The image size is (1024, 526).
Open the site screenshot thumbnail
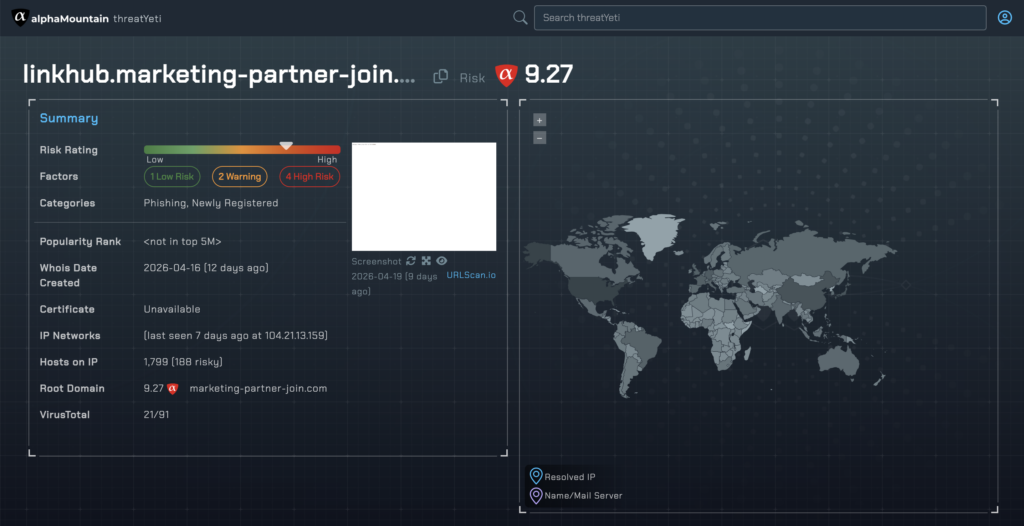tap(424, 197)
